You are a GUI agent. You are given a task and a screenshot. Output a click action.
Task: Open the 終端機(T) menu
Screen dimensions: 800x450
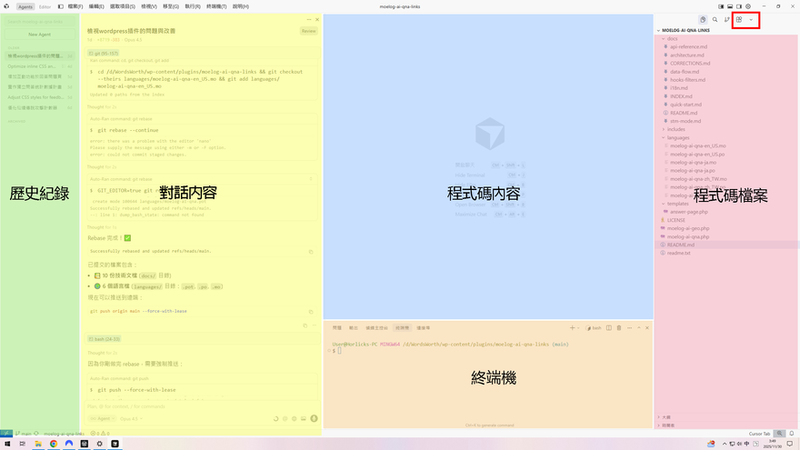pos(216,7)
